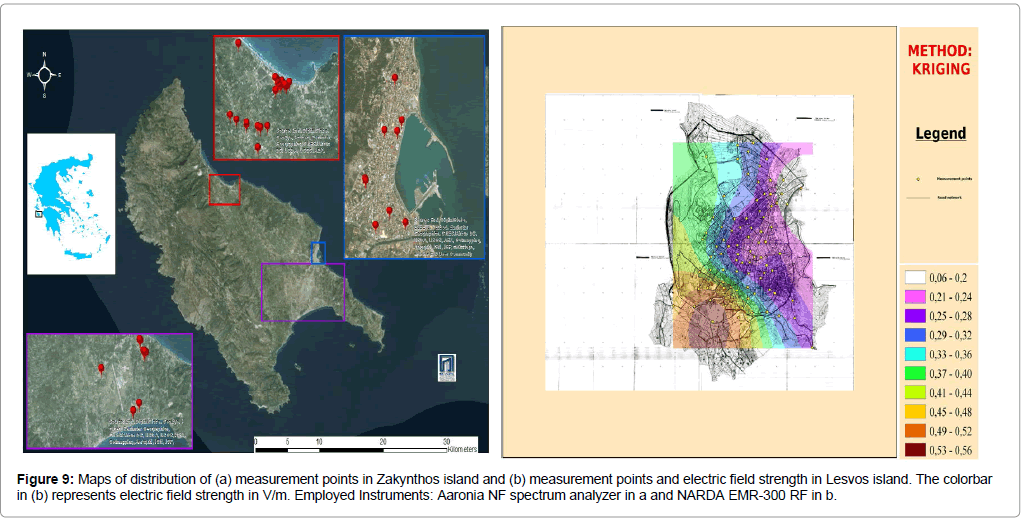Click the small marker square on the Greece locator map
Viewport: 1030px width, 522px height.
point(38,212)
